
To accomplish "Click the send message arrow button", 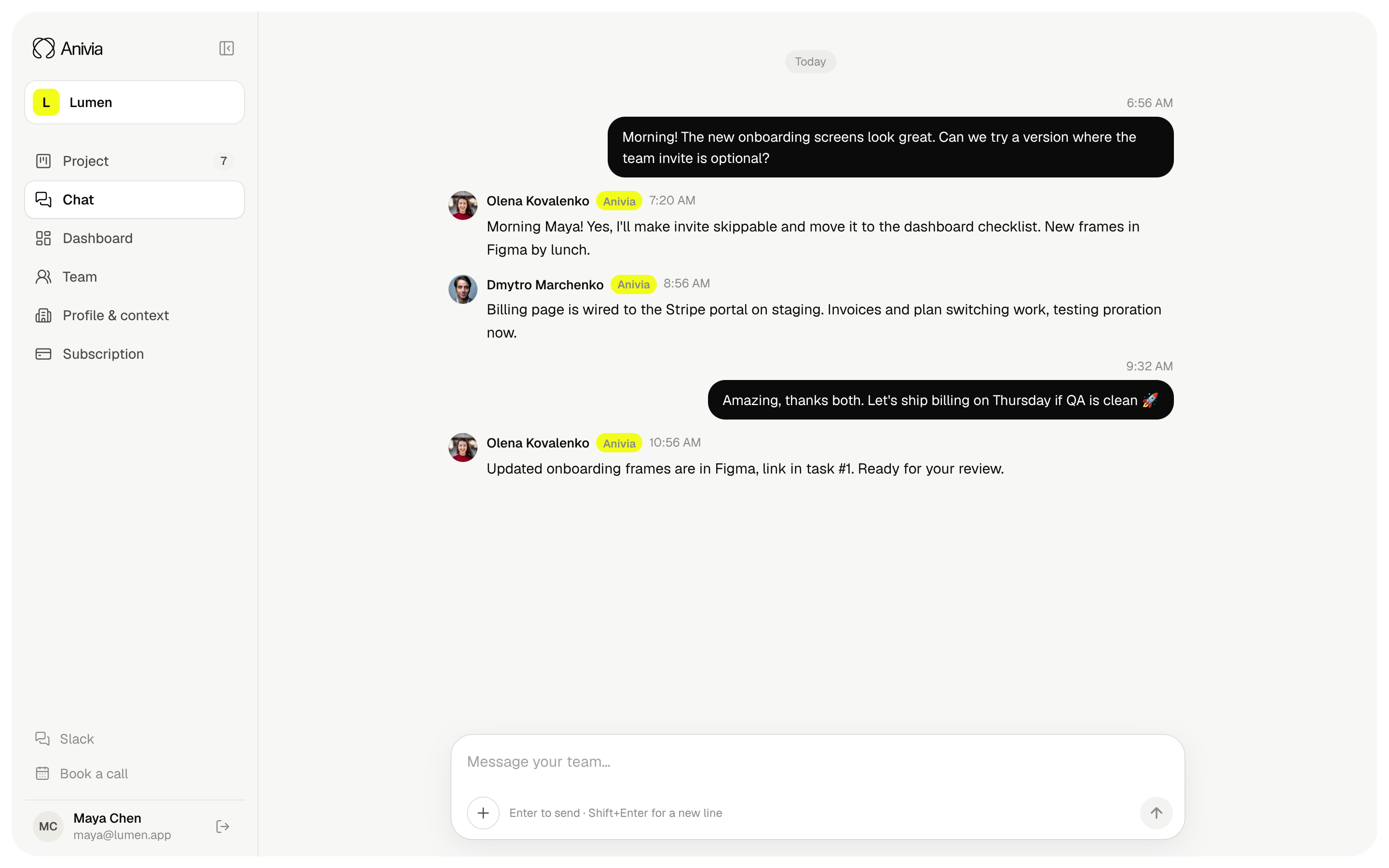I will pyautogui.click(x=1156, y=813).
